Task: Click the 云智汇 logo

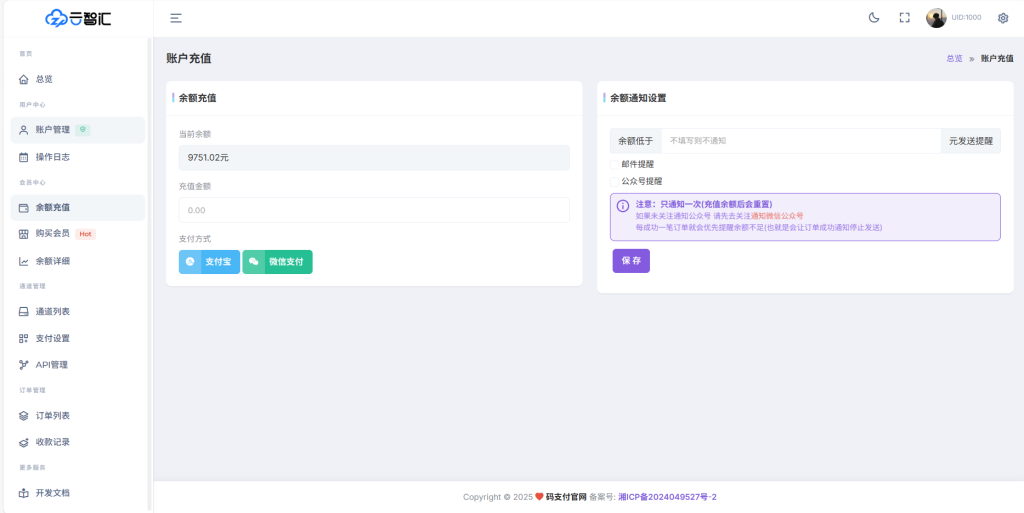Action: point(78,18)
